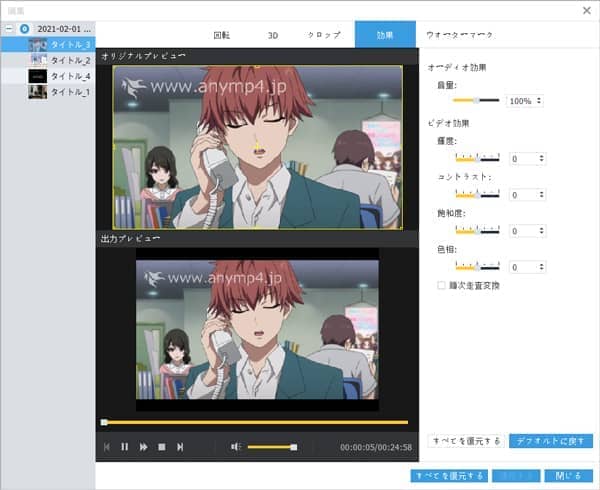
Task: Click the 輝度 brightness slider
Action: (x=477, y=158)
